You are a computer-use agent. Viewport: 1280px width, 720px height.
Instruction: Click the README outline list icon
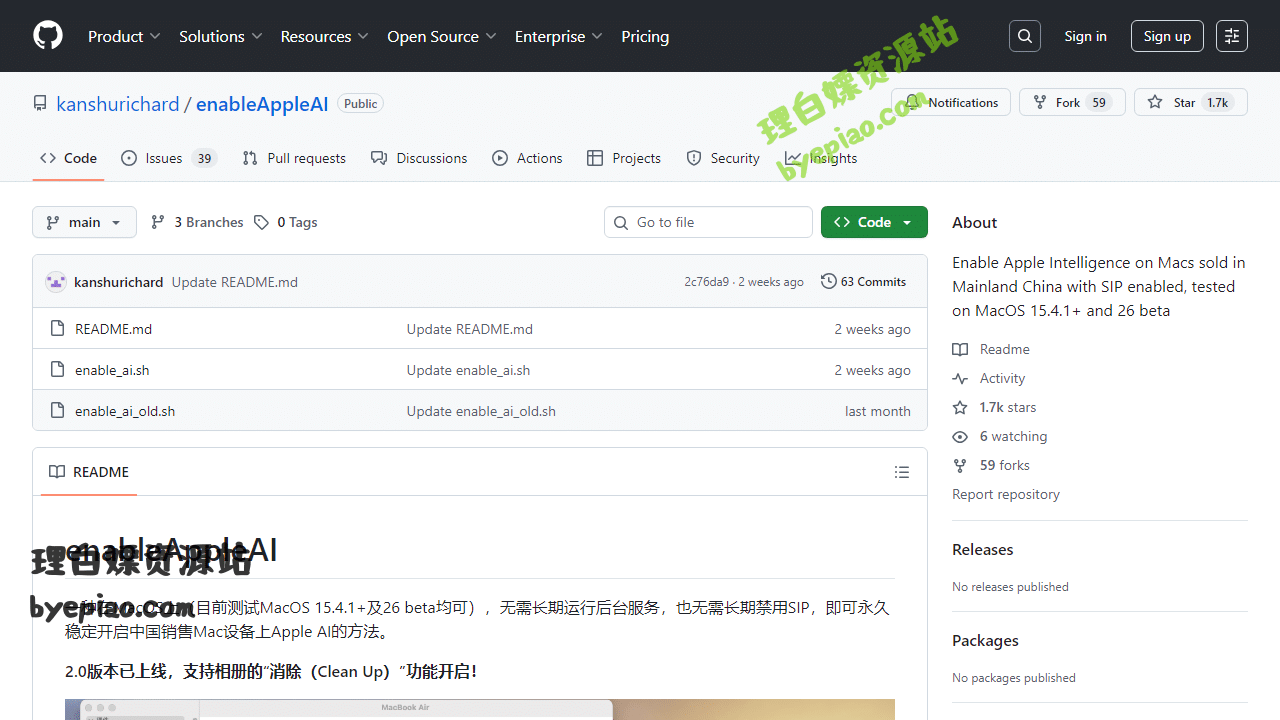point(902,472)
